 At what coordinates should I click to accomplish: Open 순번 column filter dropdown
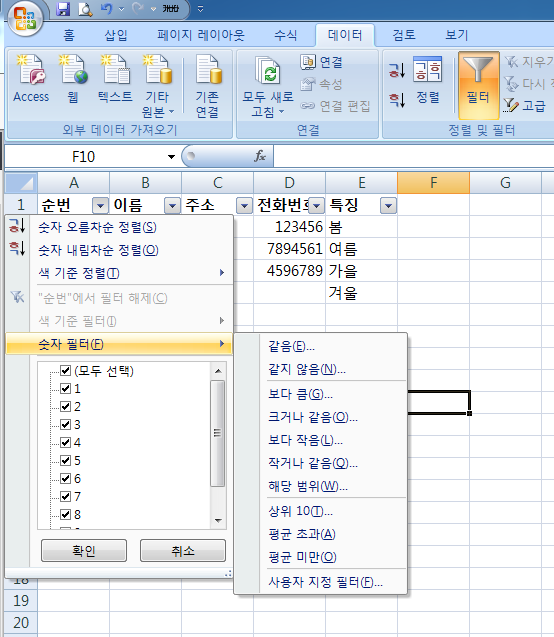click(100, 206)
